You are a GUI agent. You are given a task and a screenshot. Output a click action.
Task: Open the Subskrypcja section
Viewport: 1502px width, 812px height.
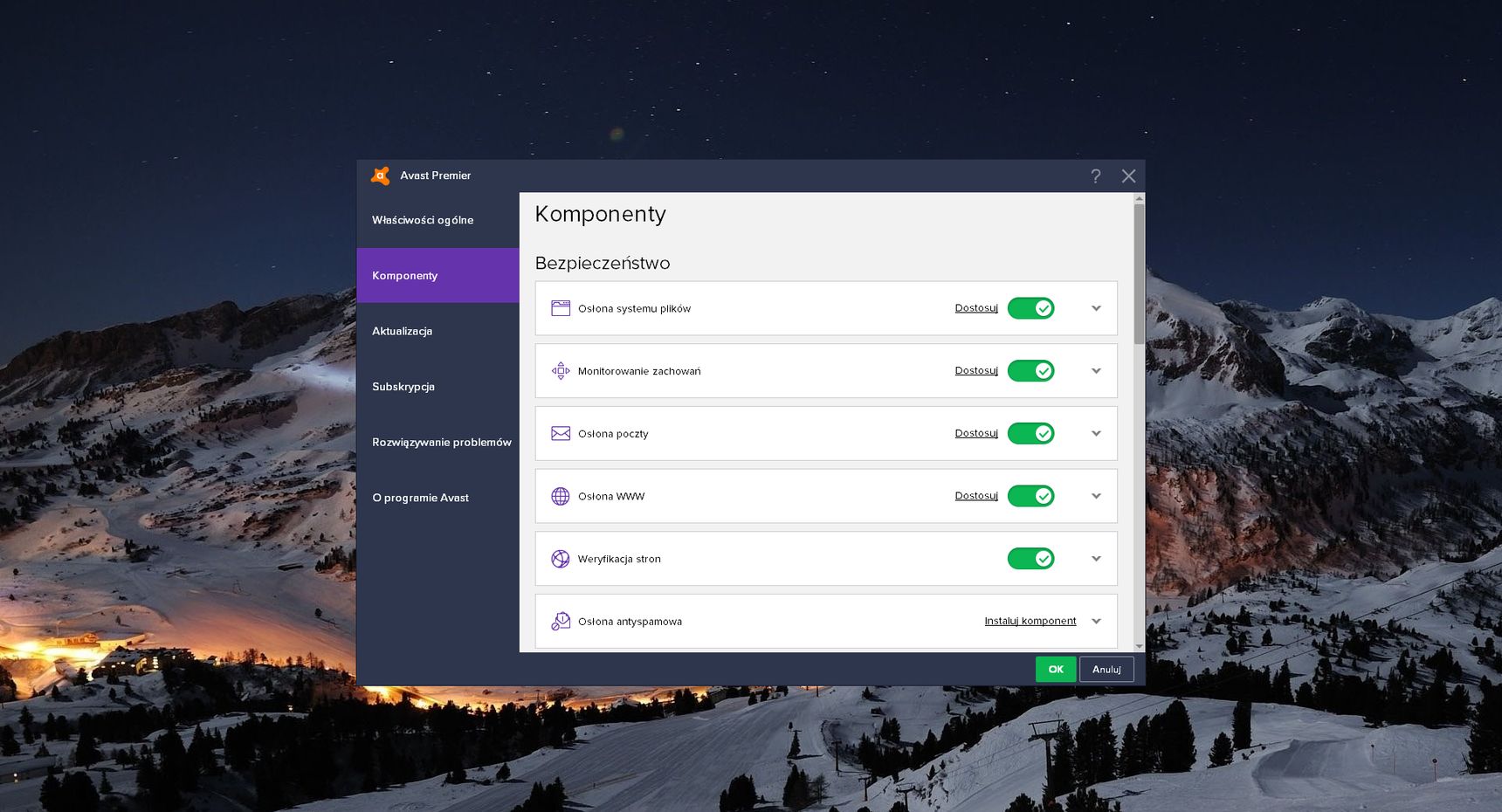[438, 387]
